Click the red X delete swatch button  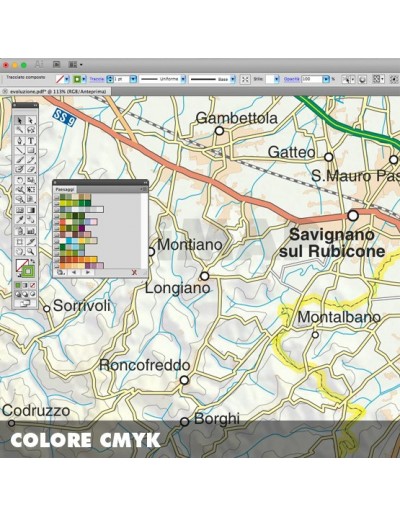[134, 272]
